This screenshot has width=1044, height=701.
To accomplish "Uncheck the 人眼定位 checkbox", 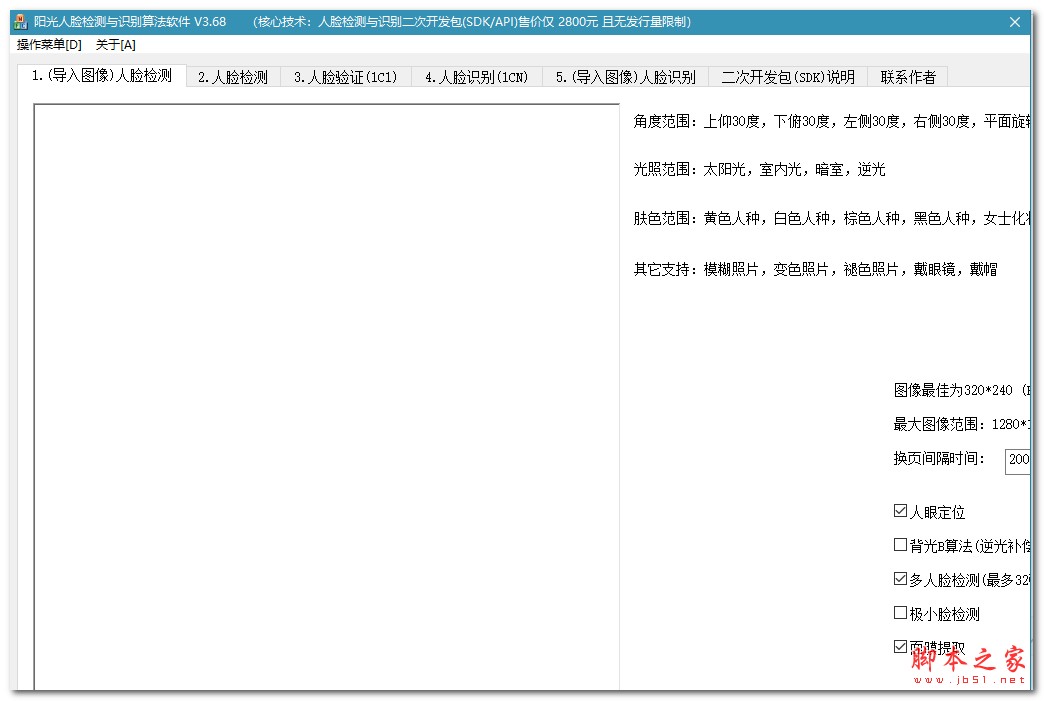I will point(900,512).
